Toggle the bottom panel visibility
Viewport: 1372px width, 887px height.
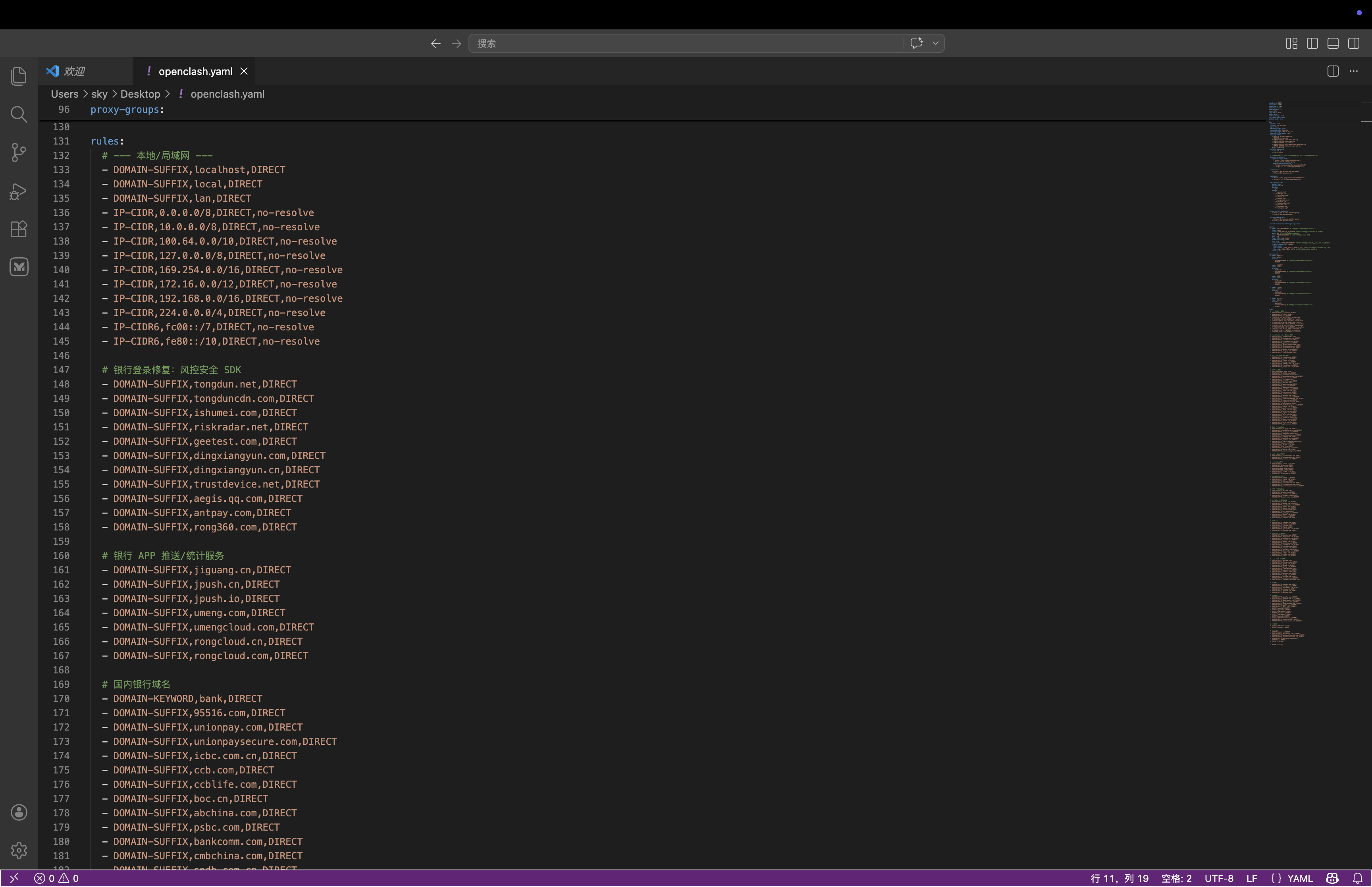[x=1333, y=43]
